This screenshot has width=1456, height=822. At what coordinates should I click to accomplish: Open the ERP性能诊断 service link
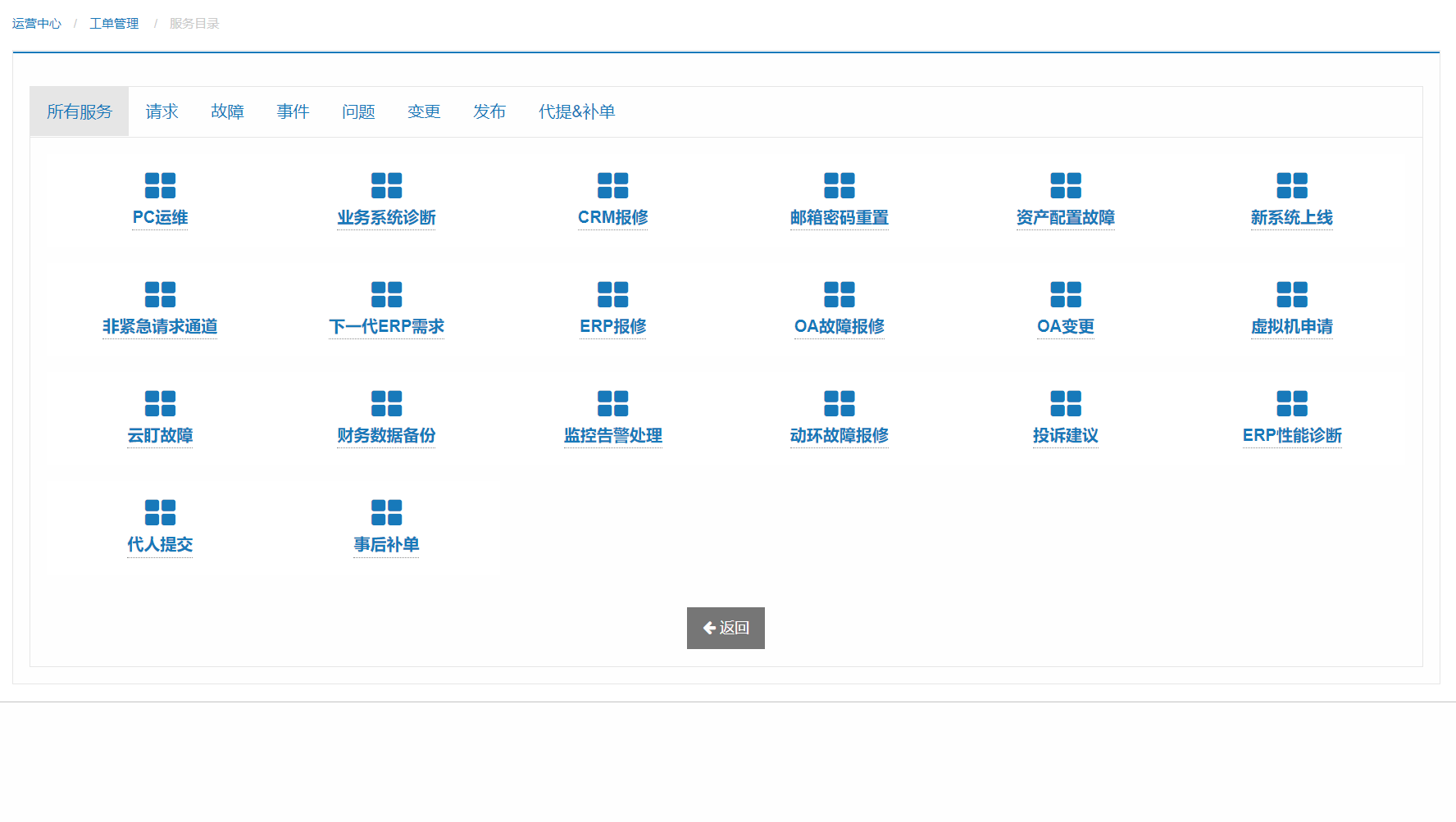(1291, 436)
